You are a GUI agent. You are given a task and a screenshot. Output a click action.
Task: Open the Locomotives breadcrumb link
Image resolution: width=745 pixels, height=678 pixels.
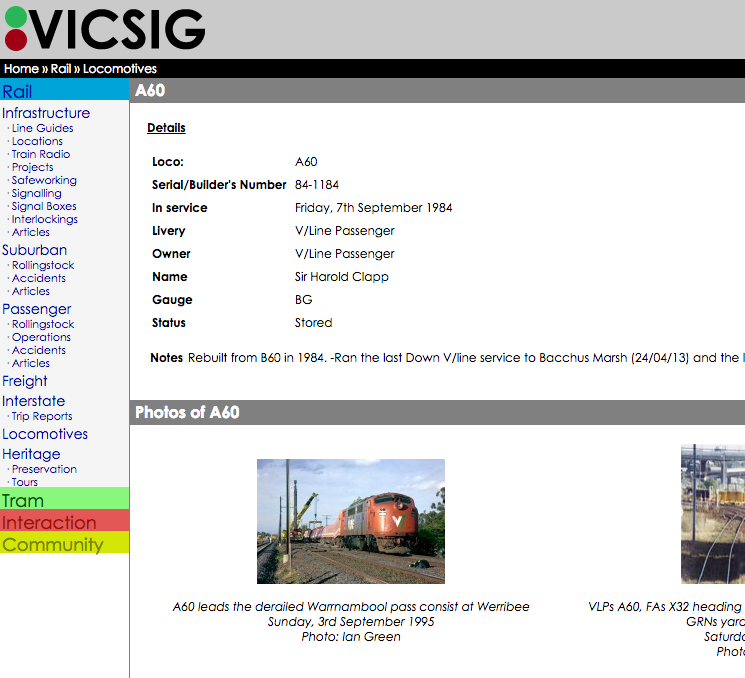(120, 69)
